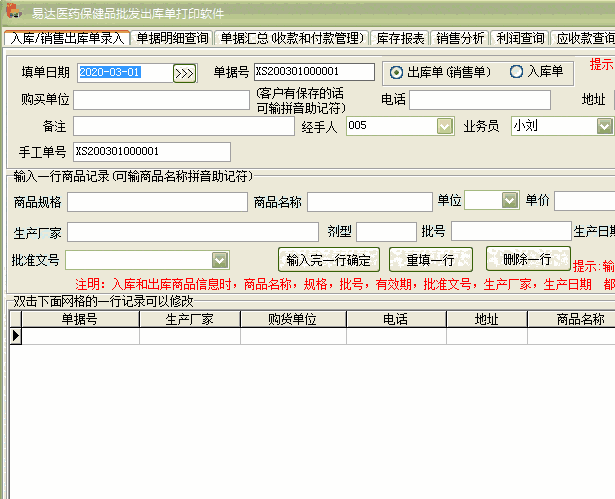
Task: Click the 单价 input field
Action: point(584,202)
